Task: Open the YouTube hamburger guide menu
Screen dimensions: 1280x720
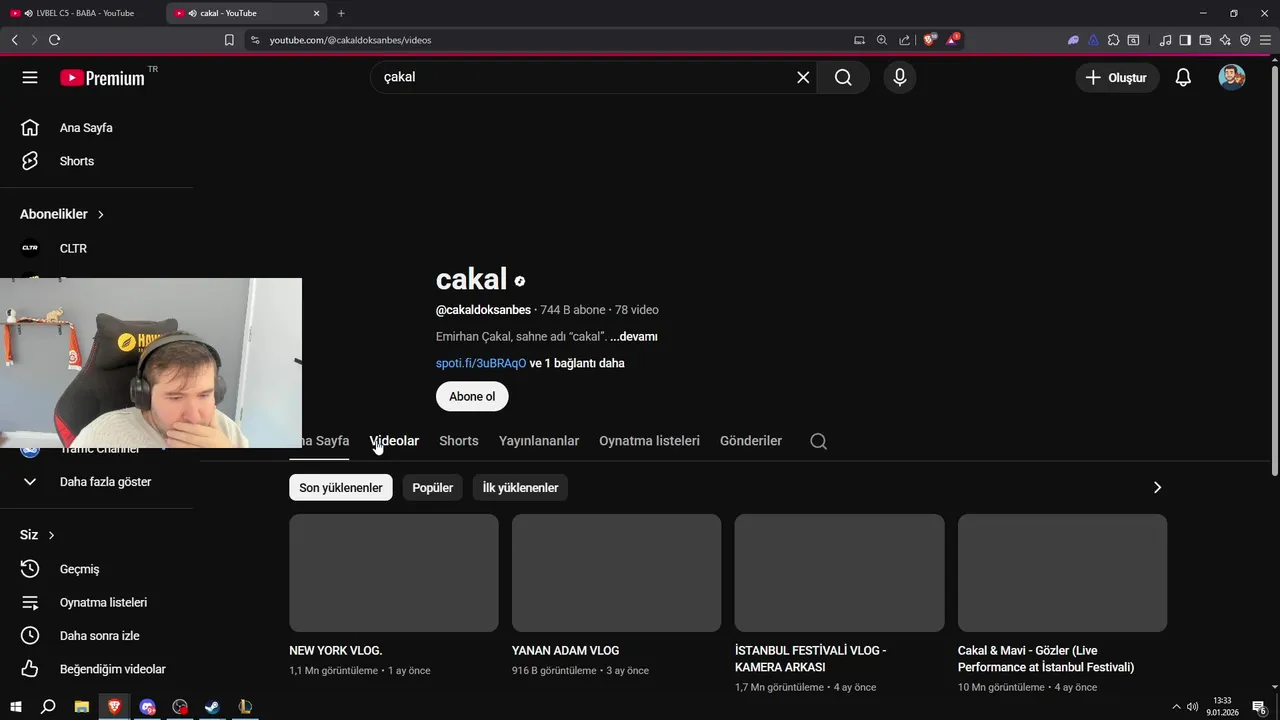Action: (30, 77)
